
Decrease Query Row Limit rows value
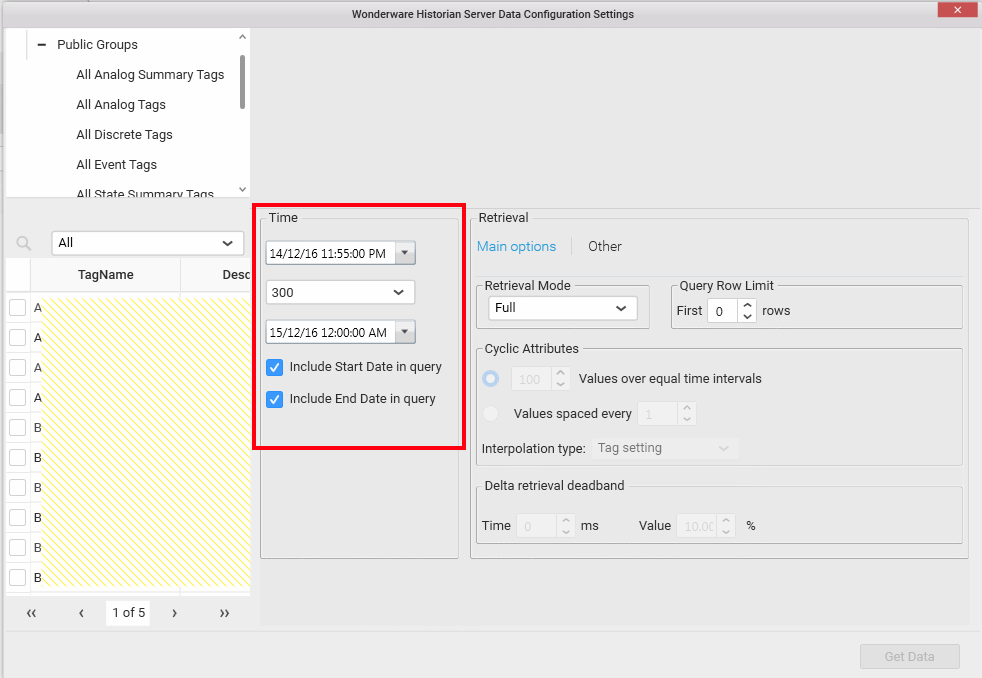pyautogui.click(x=747, y=317)
